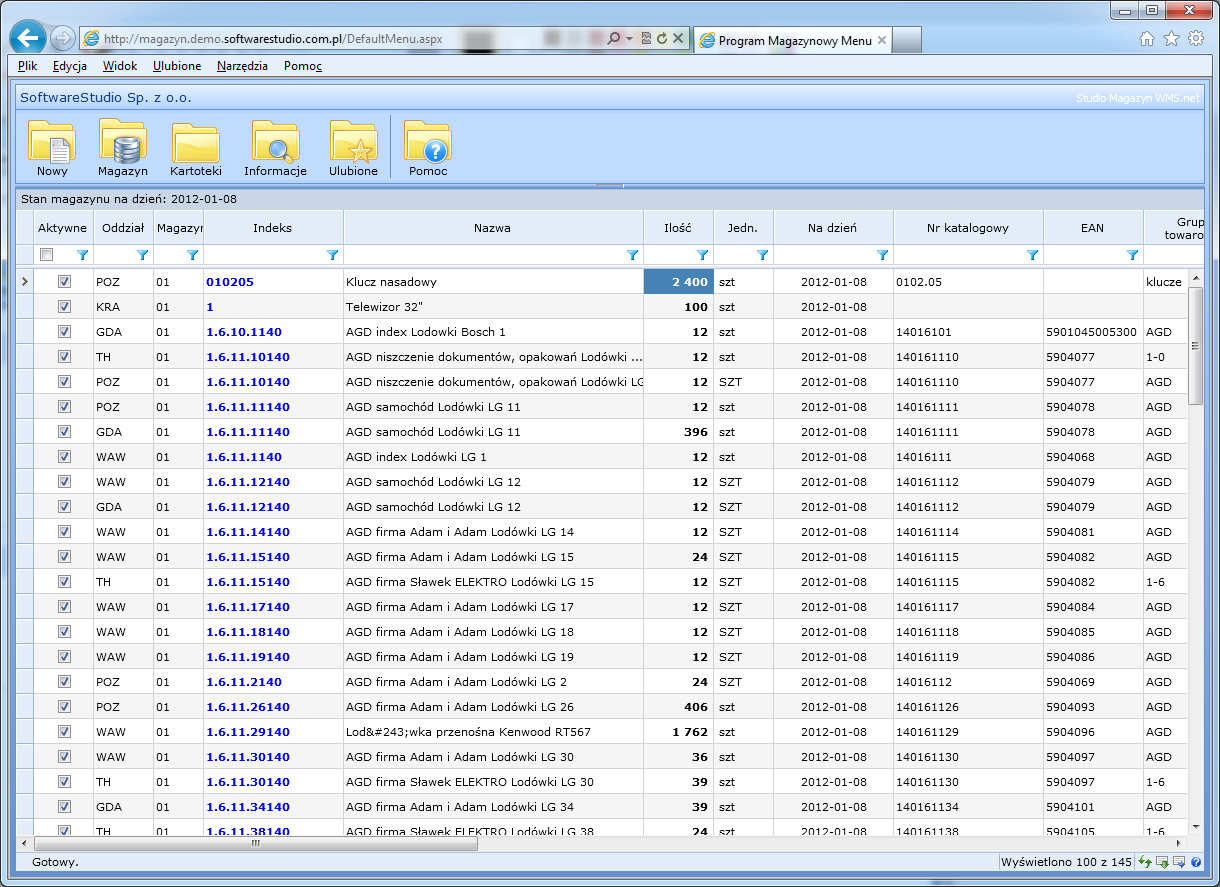Open the Informacje search folder icon
This screenshot has width=1220, height=887.
coord(275,143)
